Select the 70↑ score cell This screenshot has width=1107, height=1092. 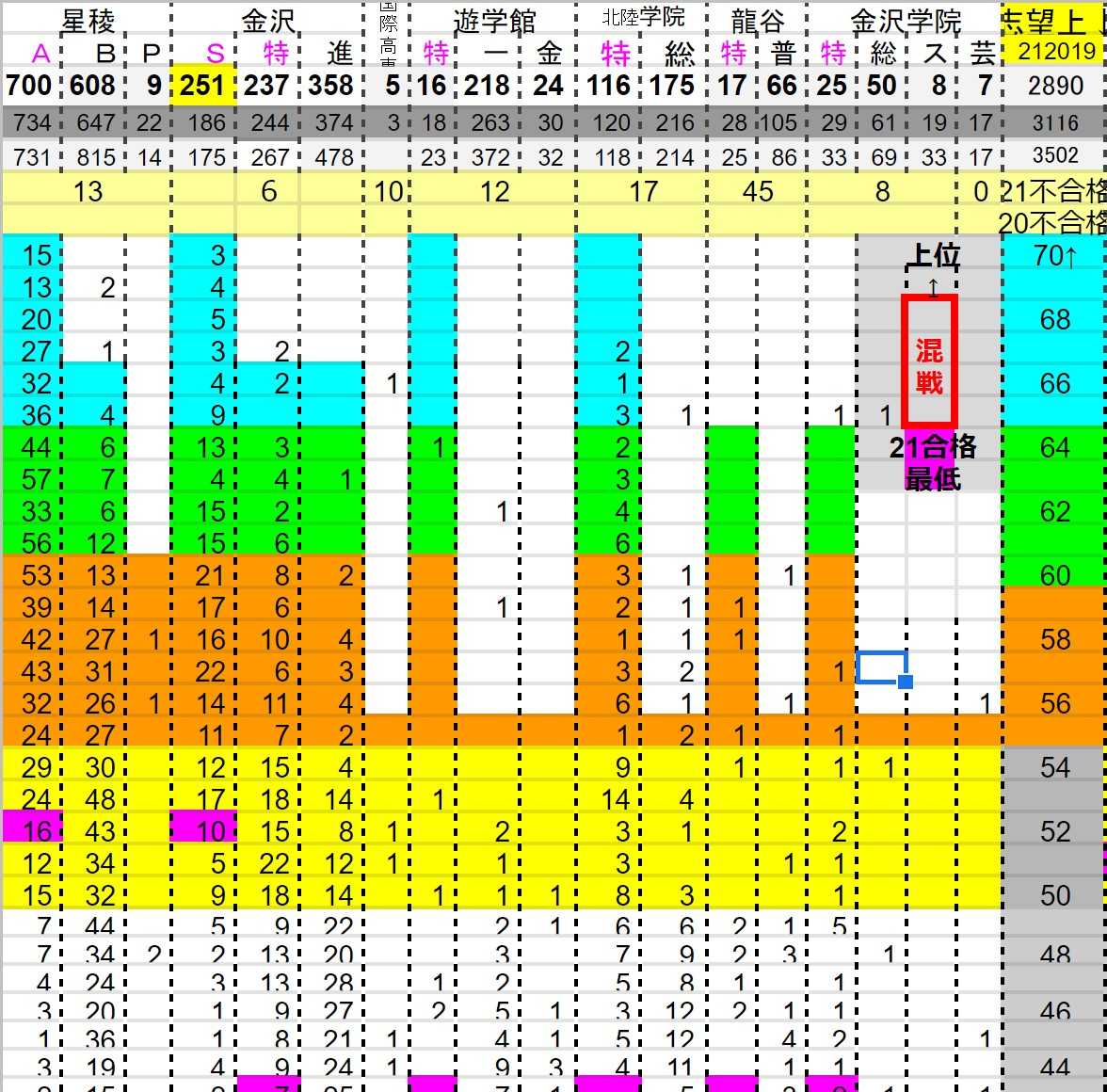pos(1053,255)
